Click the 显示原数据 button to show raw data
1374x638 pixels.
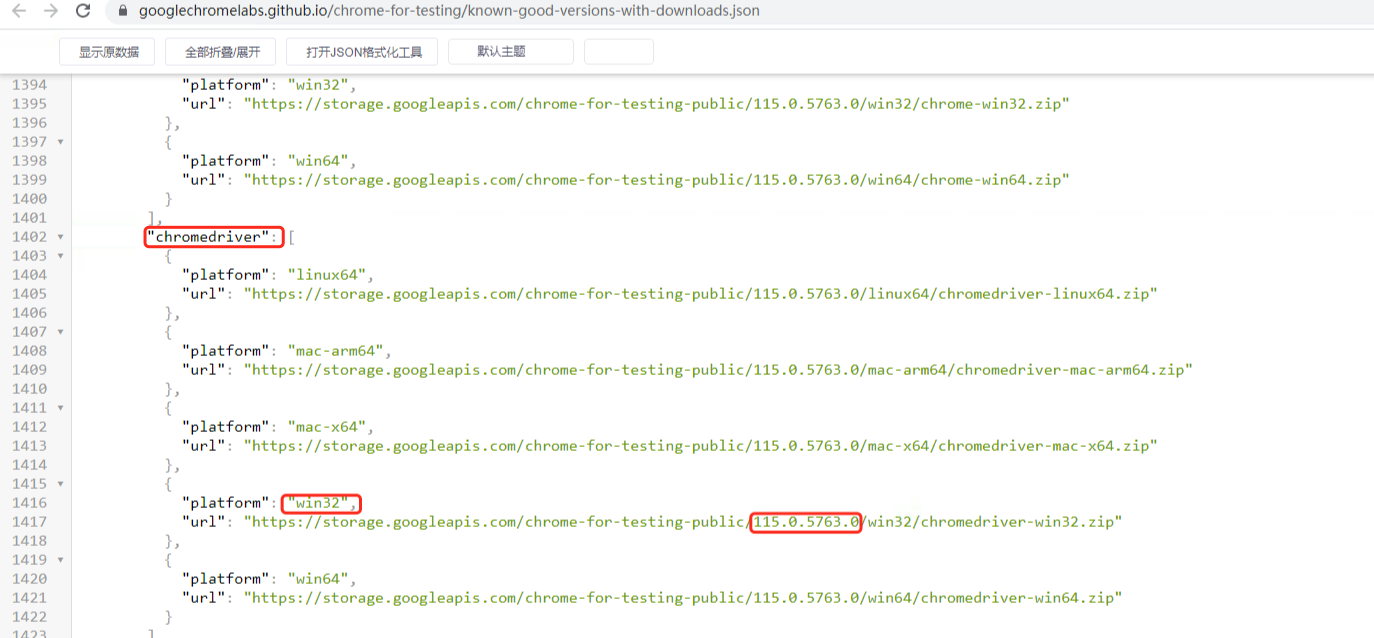(107, 51)
